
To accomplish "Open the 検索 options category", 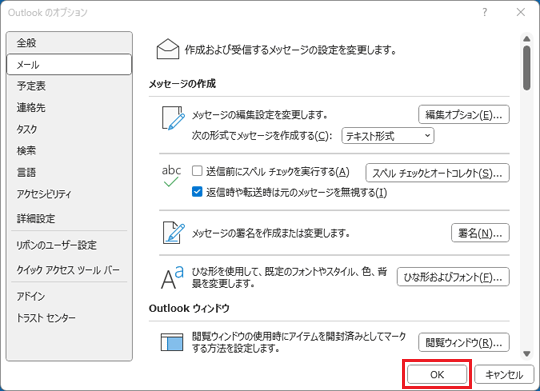I will (69, 151).
